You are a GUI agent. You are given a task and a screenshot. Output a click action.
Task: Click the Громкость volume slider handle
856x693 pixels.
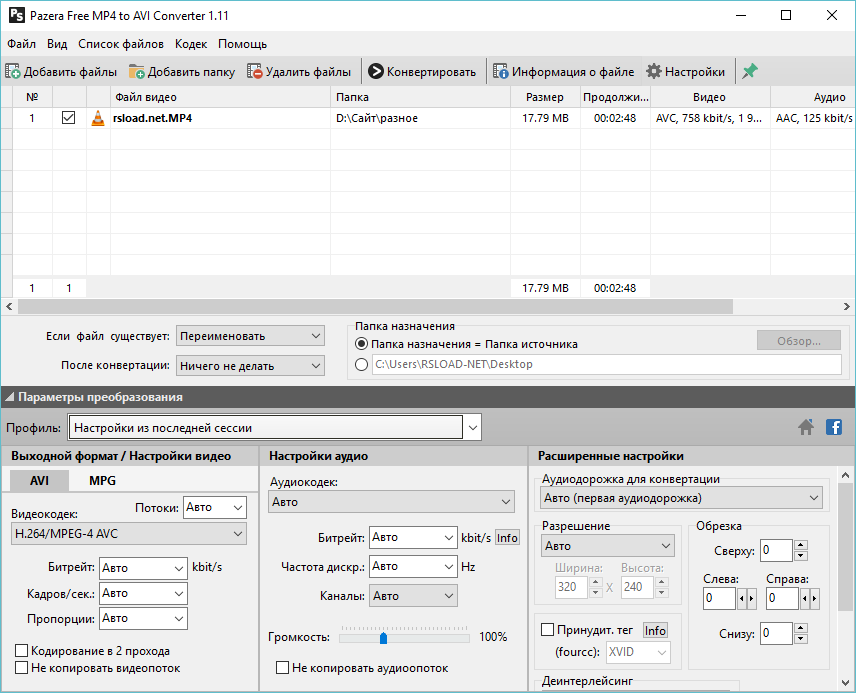click(x=383, y=637)
